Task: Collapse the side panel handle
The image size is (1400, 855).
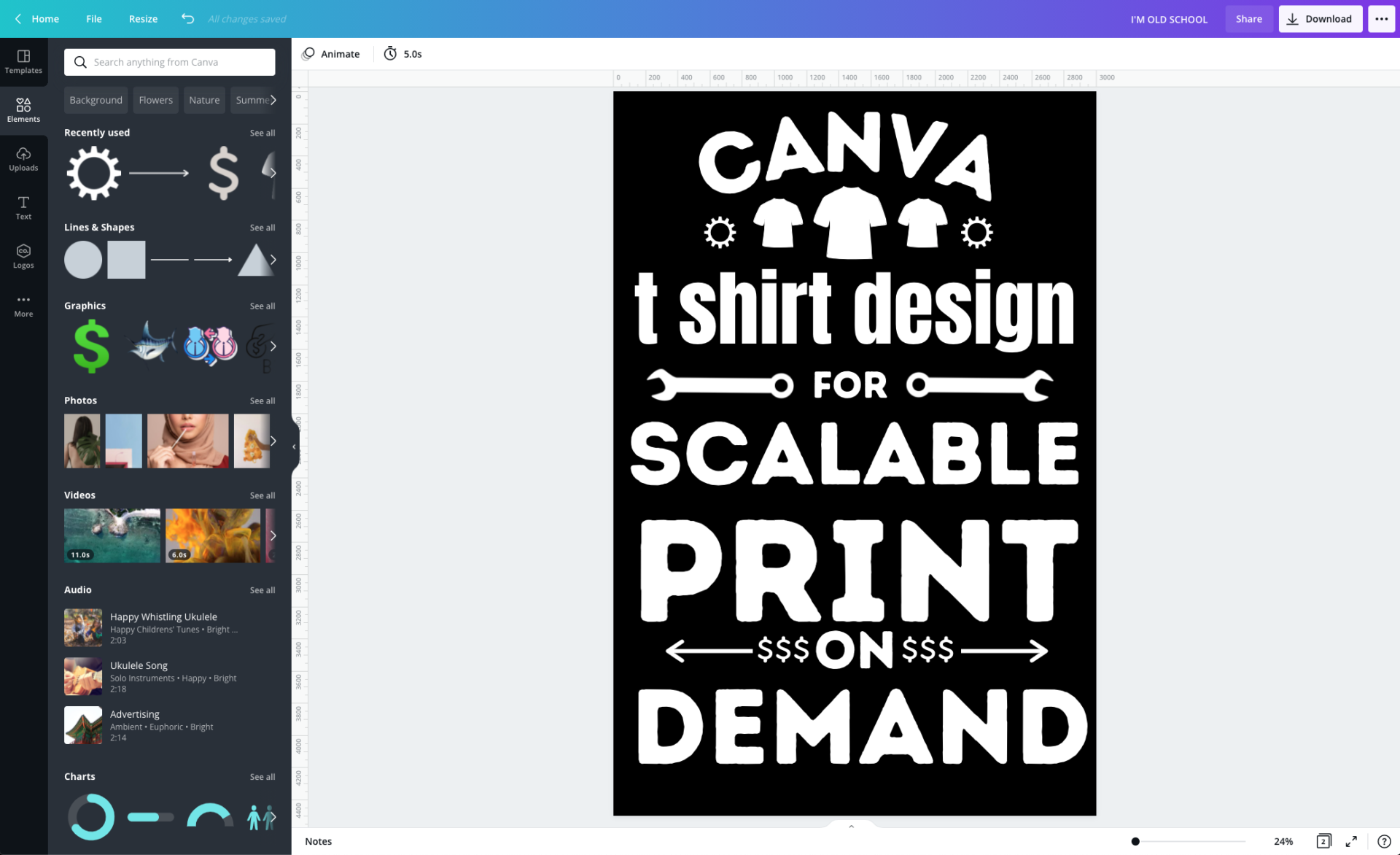Action: click(294, 446)
